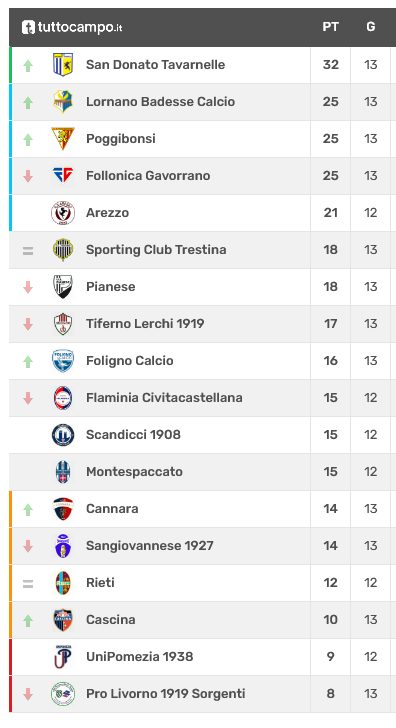Open Flaminia Civitacastellana team link
396x728 pixels.
164,398
